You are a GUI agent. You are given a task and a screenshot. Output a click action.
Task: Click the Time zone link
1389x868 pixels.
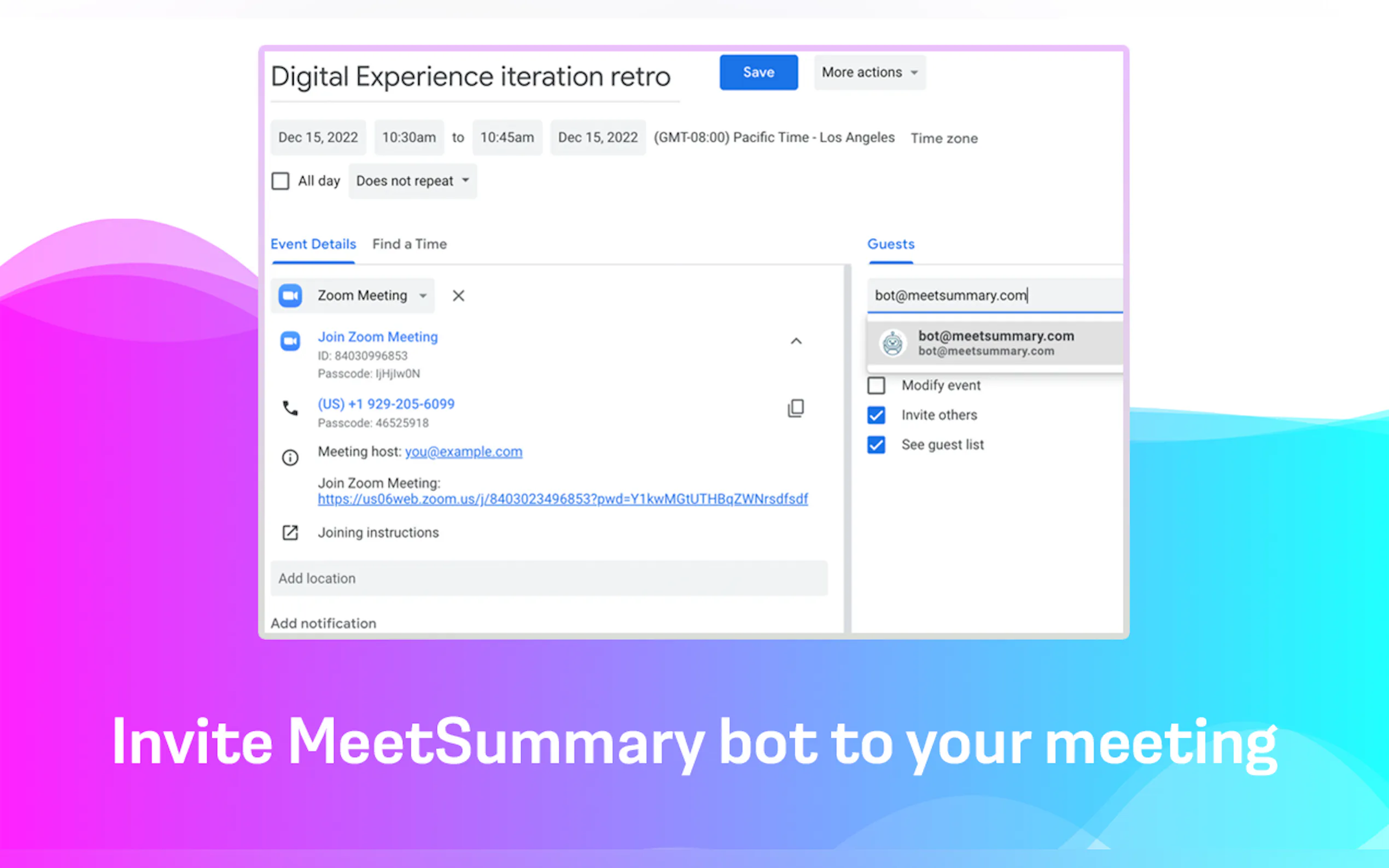(943, 138)
